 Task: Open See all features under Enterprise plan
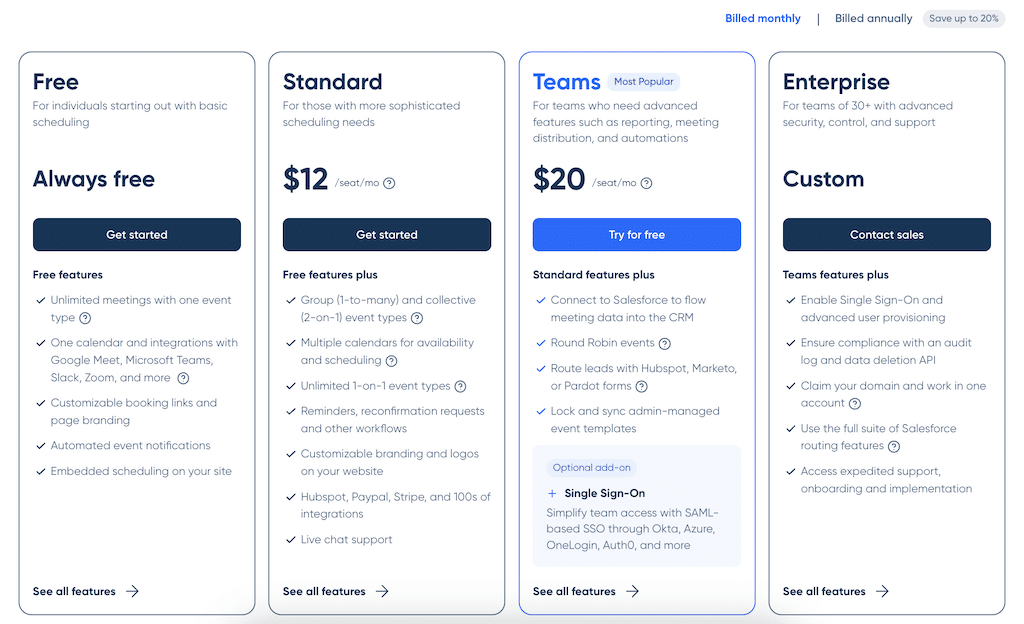point(835,591)
